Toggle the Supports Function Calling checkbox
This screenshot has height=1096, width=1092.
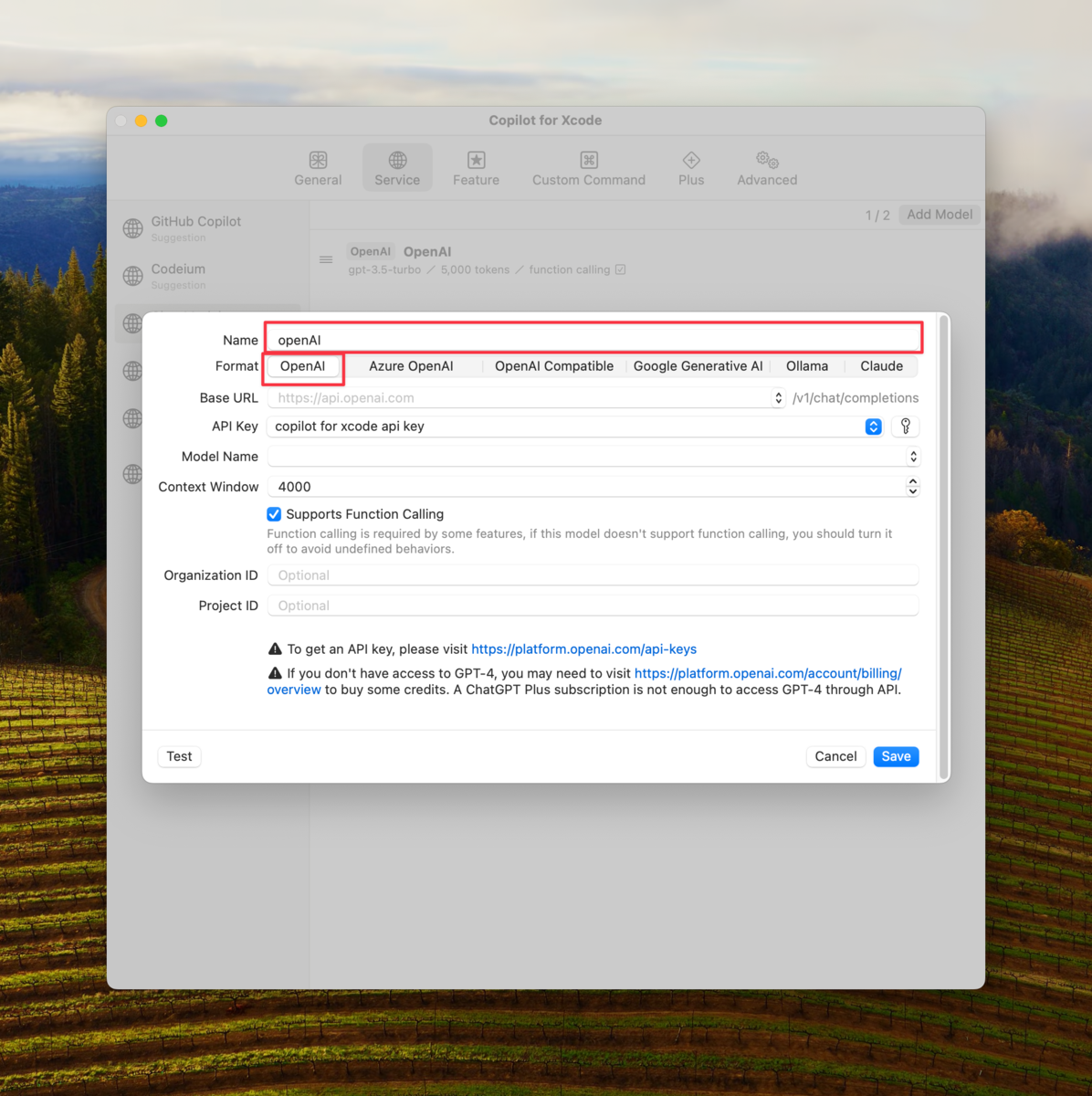click(274, 514)
